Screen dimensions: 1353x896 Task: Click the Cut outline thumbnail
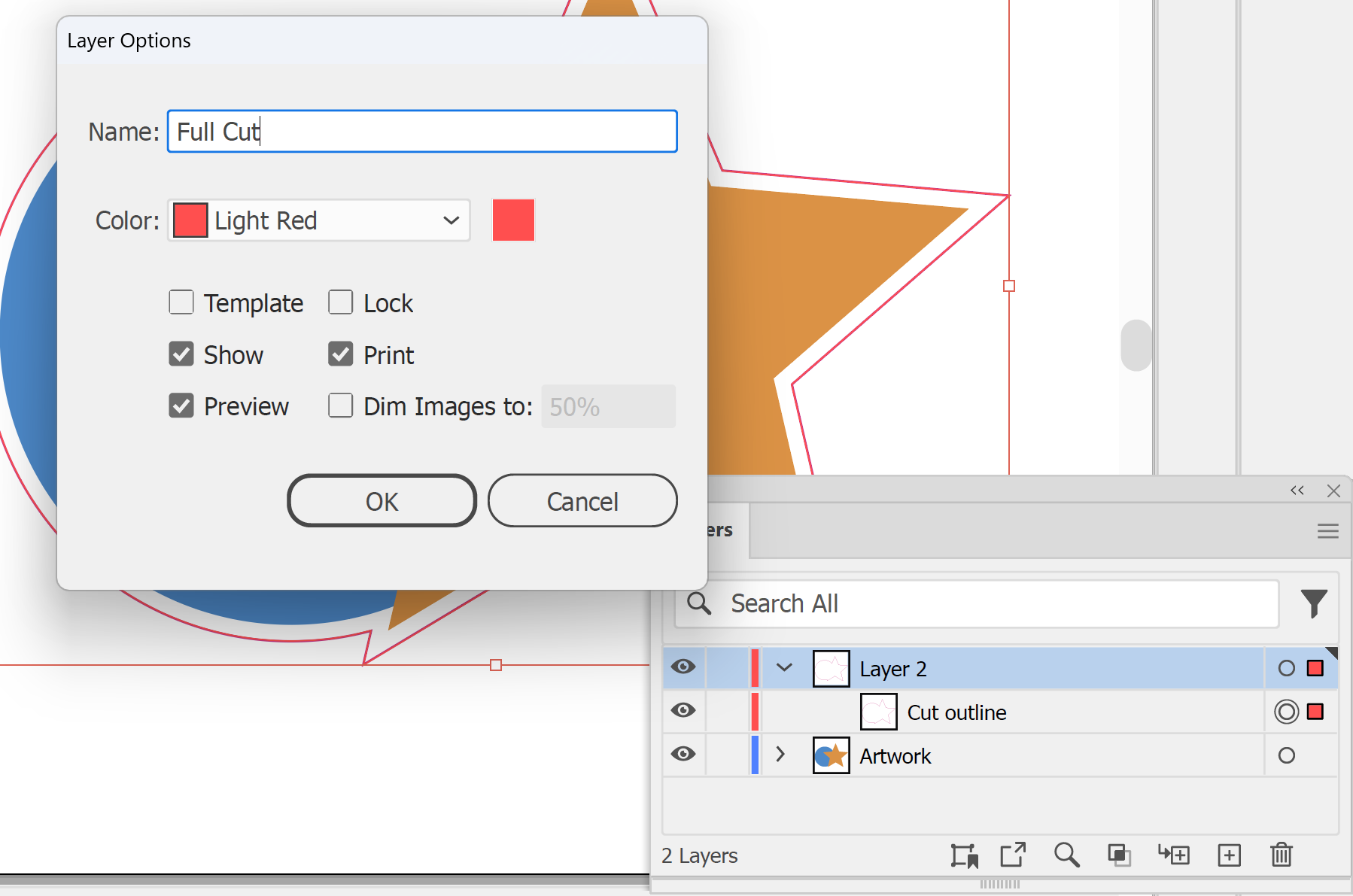click(879, 712)
